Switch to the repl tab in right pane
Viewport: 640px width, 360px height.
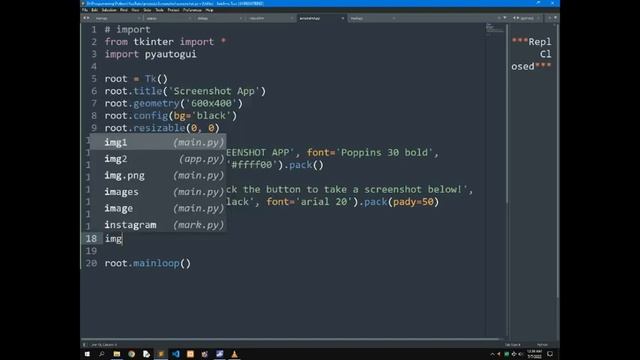click(x=527, y=18)
